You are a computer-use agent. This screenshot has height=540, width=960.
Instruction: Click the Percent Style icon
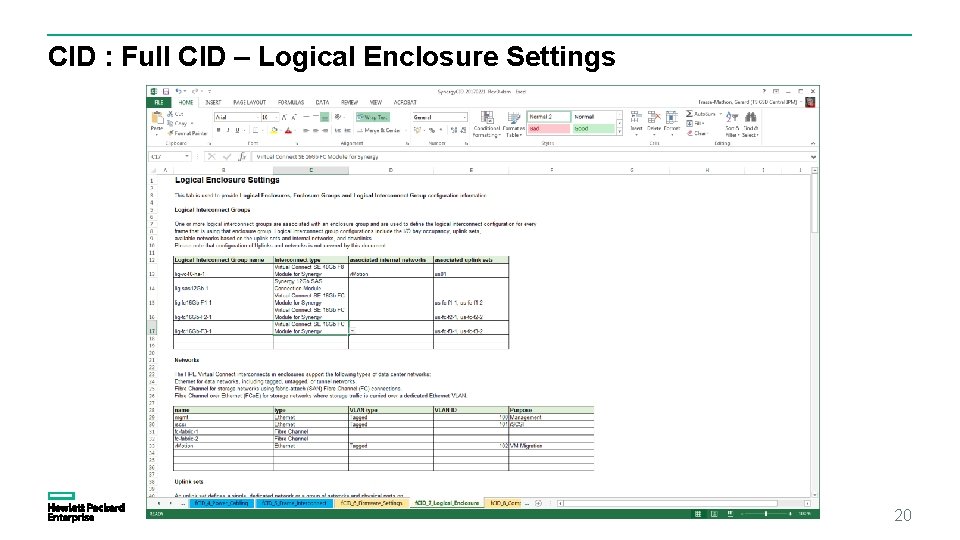[x=432, y=130]
